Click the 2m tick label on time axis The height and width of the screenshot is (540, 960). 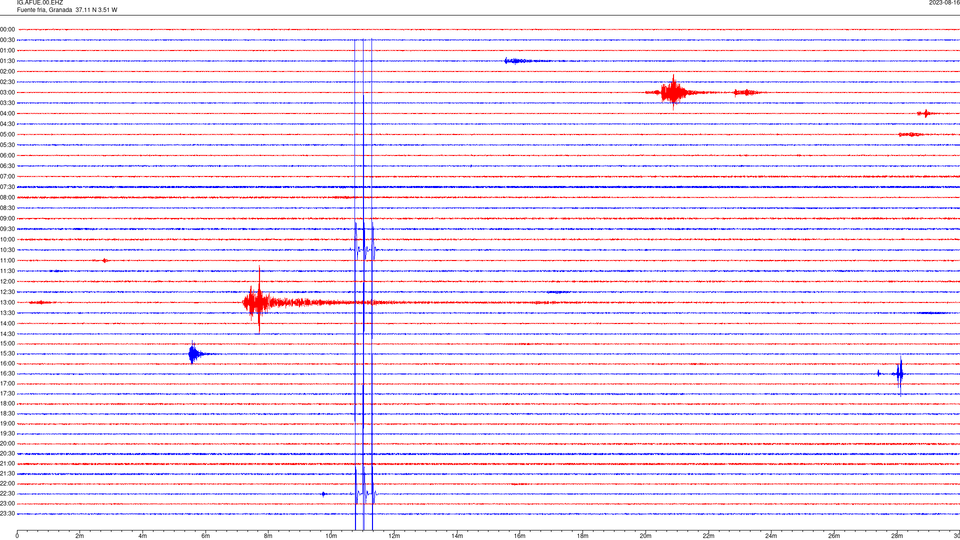coord(80,536)
